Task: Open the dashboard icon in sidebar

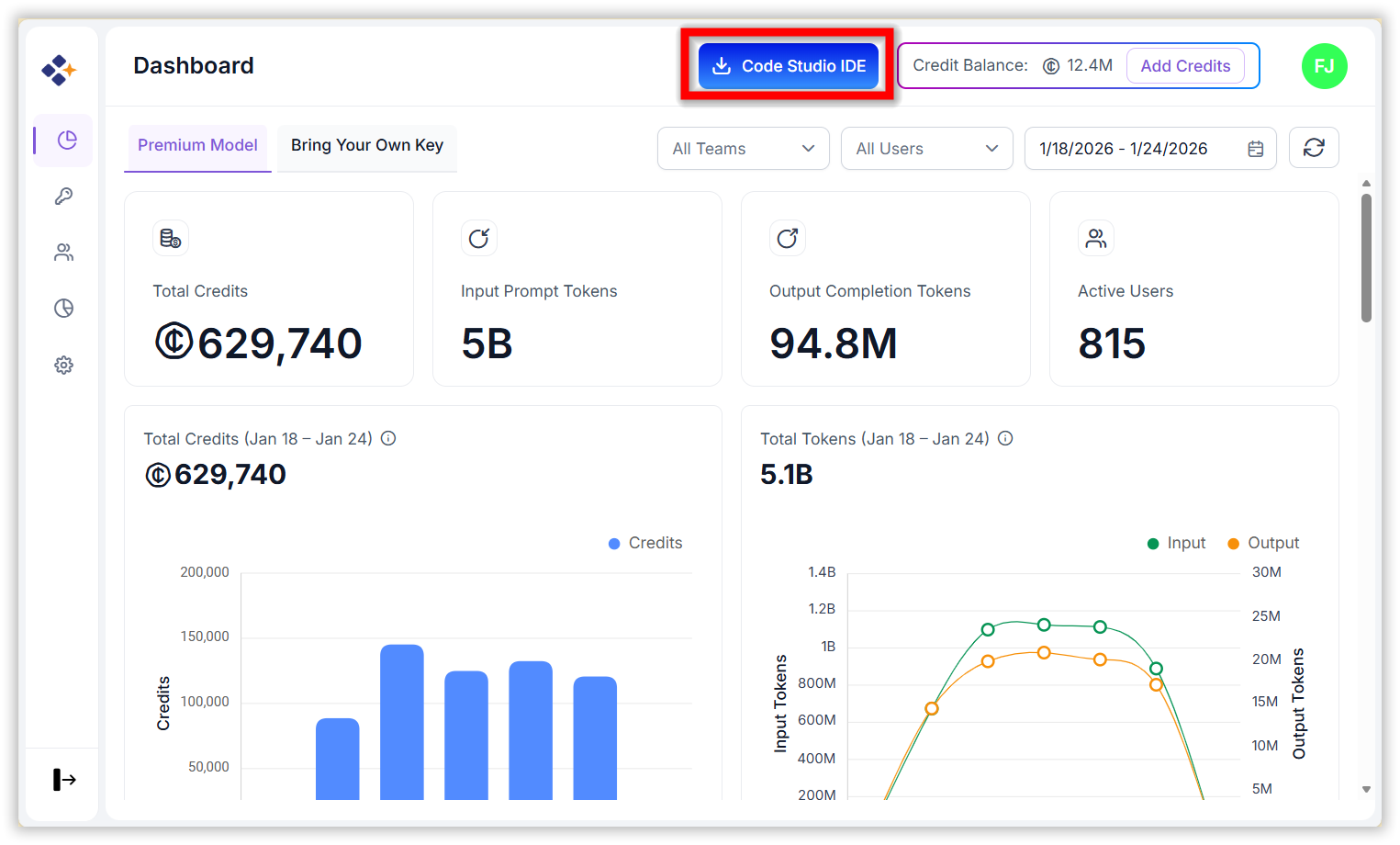Action: (x=65, y=141)
